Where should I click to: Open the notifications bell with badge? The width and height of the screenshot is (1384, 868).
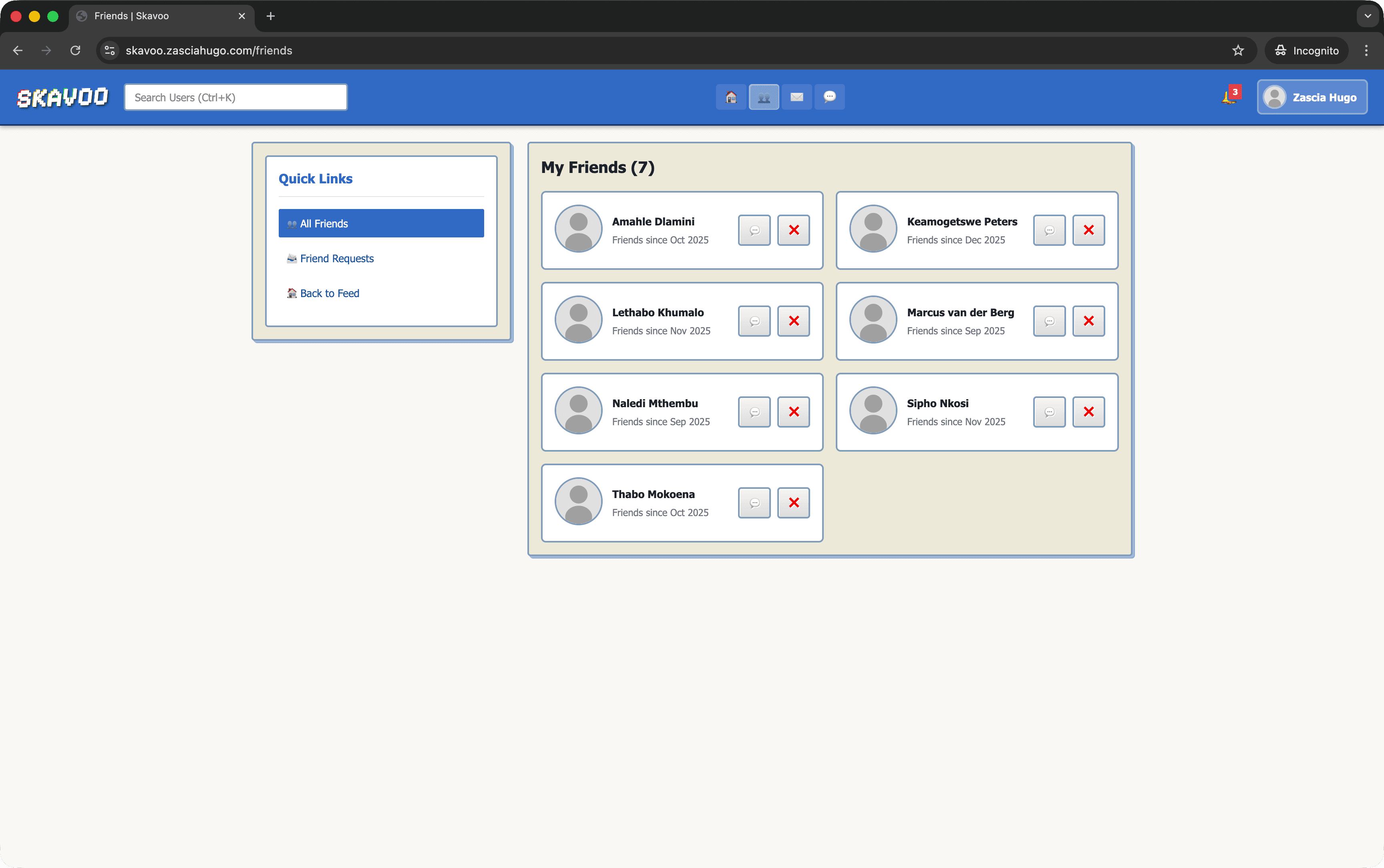pos(1229,96)
